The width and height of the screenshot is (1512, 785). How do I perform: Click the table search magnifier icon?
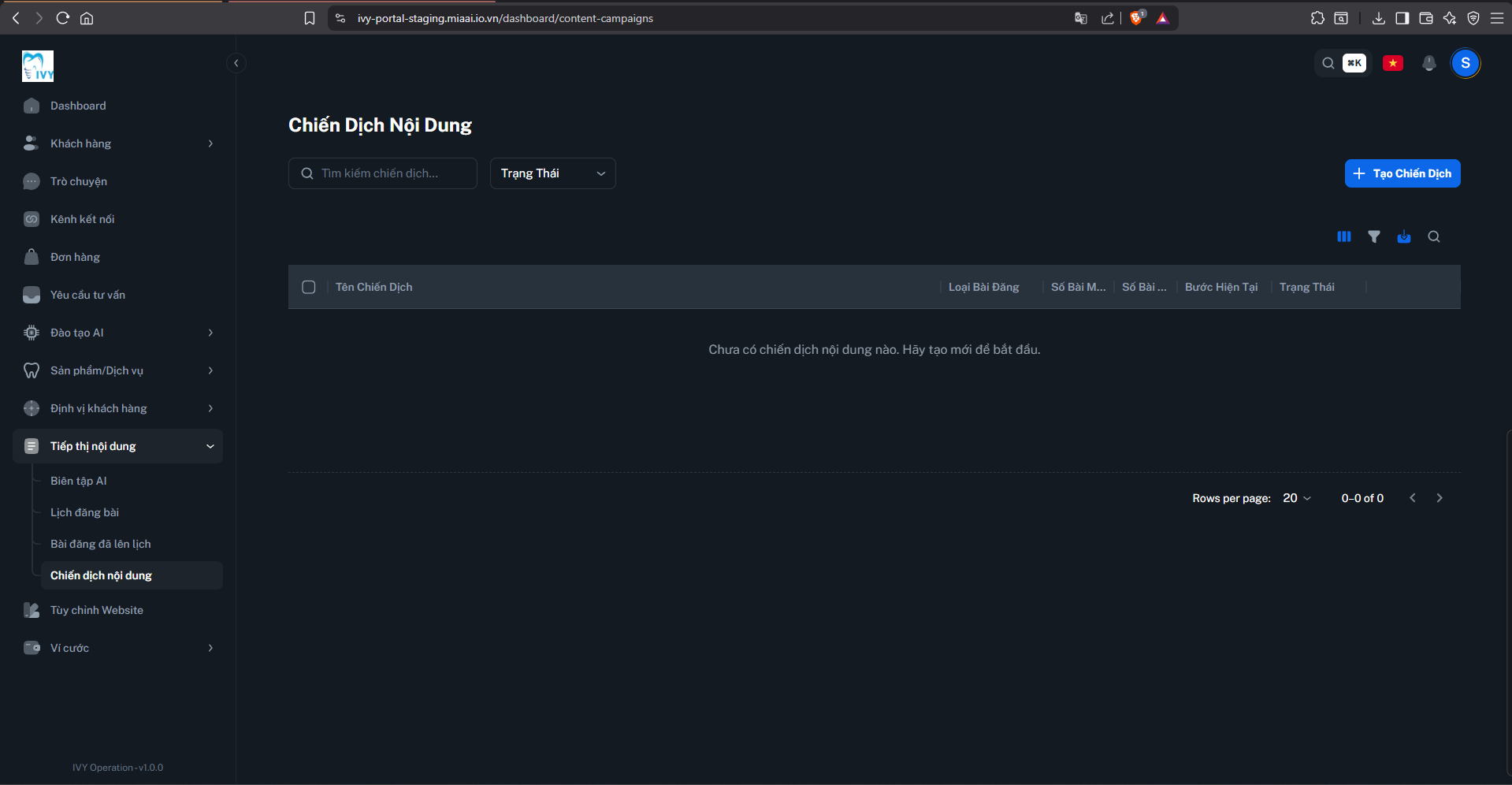[1434, 236]
